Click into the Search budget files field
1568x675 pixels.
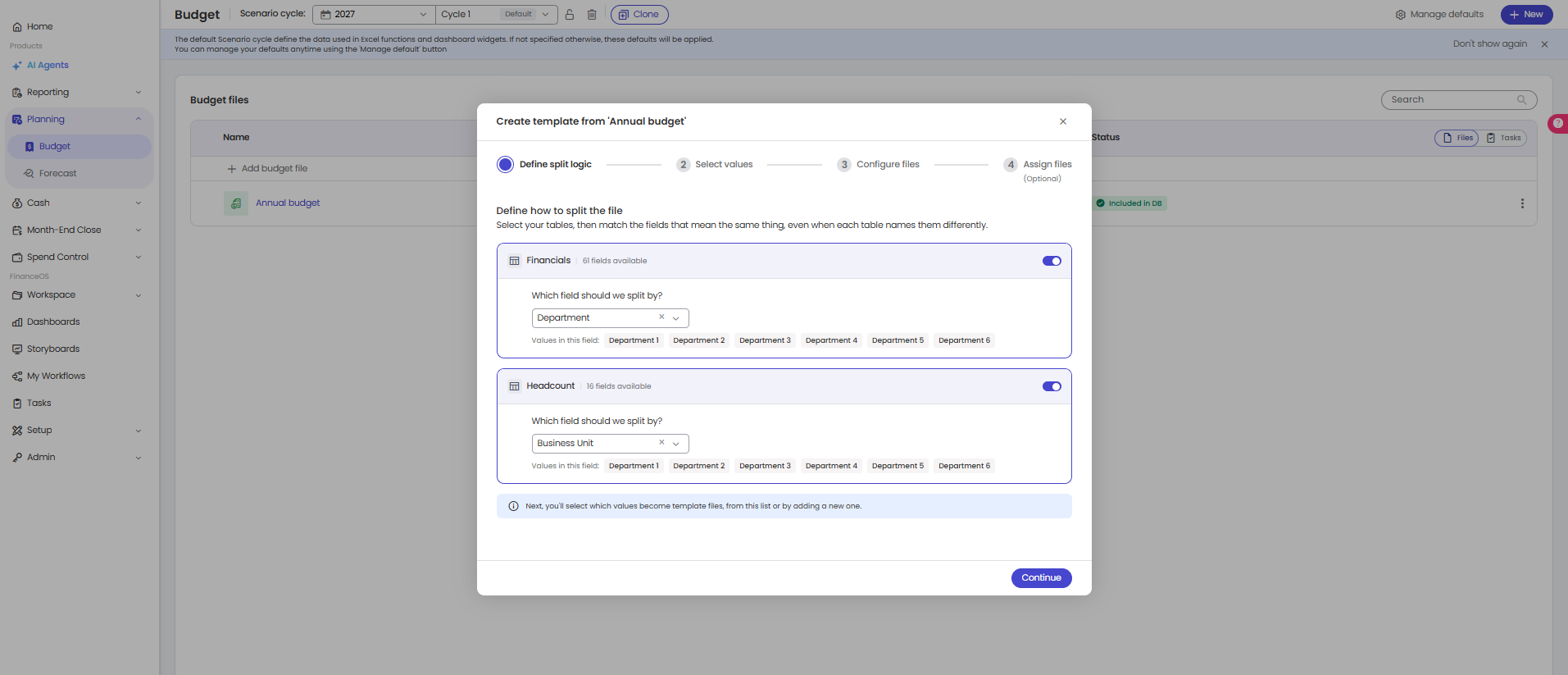[x=1459, y=100]
